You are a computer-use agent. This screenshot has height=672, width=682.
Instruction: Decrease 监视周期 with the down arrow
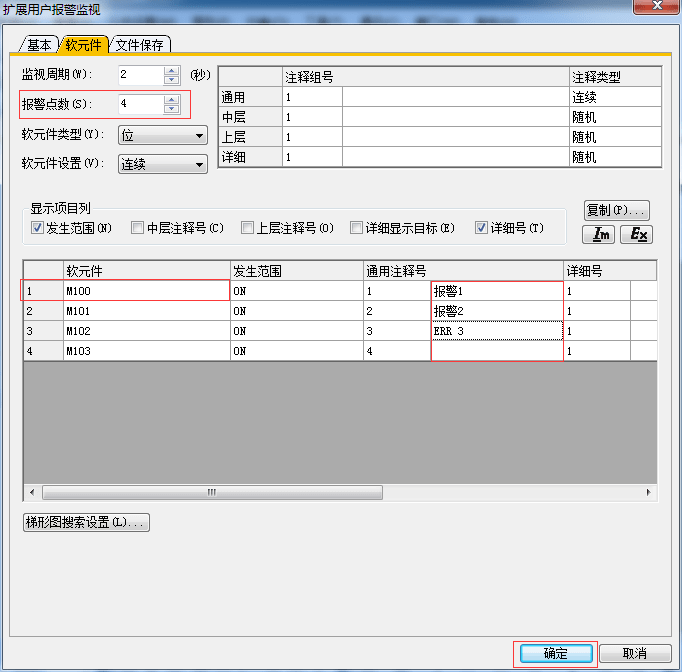(x=171, y=80)
